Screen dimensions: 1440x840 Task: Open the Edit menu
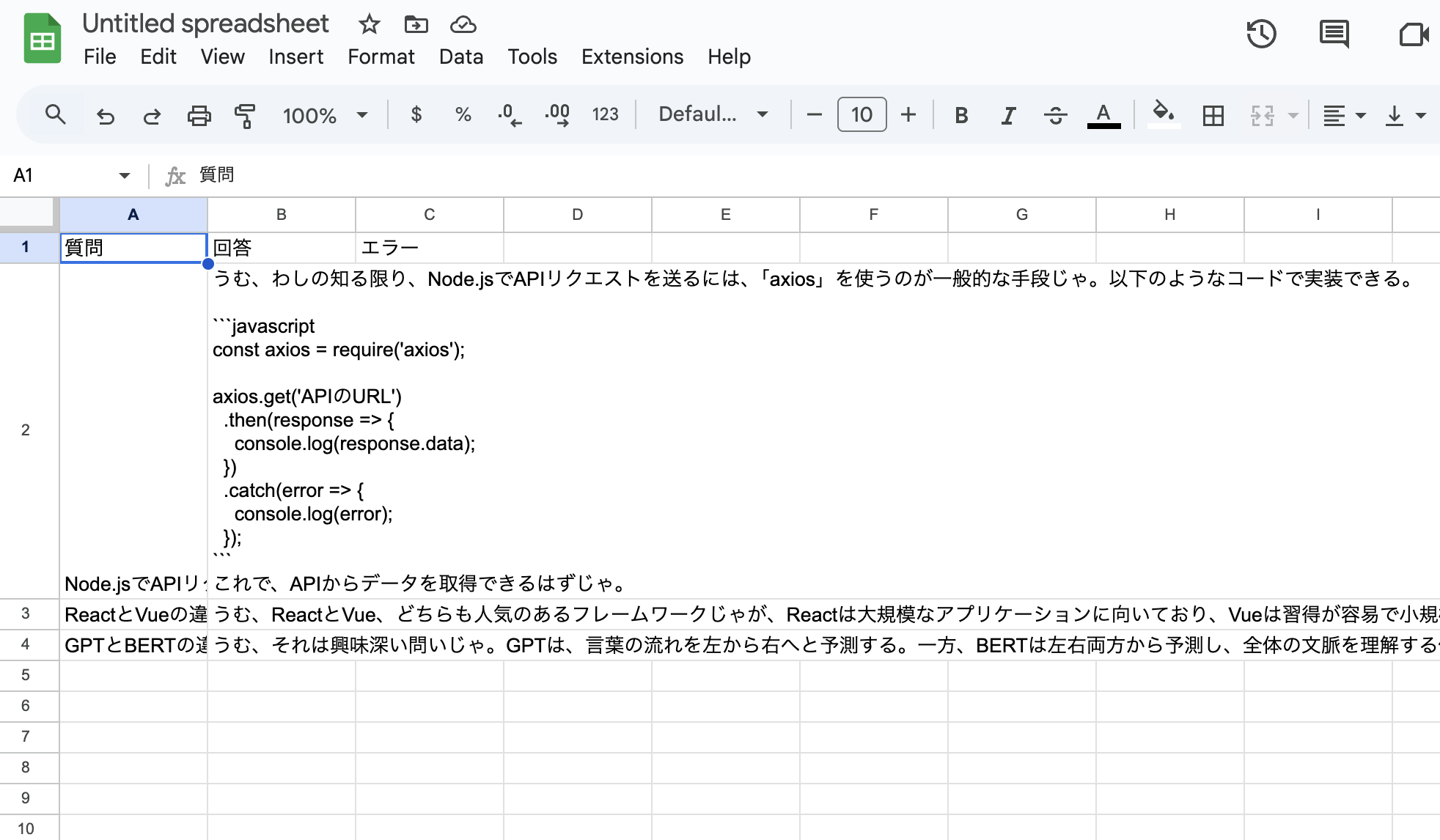(x=158, y=56)
